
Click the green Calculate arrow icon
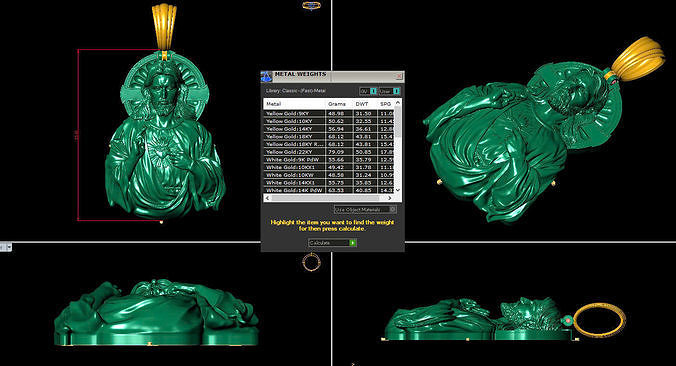353,243
